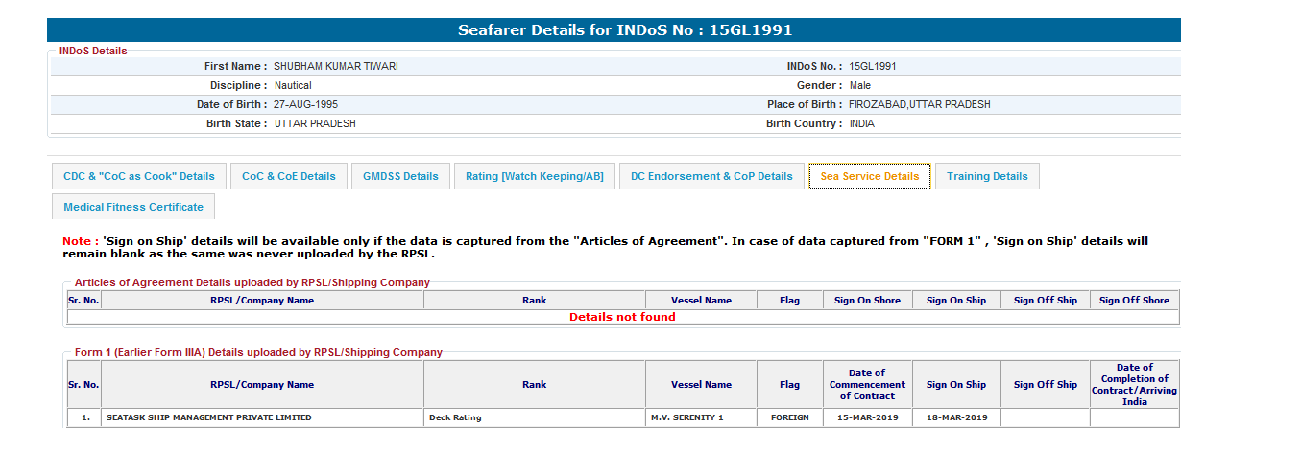The image size is (1302, 460).
Task: Open the GMDSS Details tab
Action: (400, 176)
